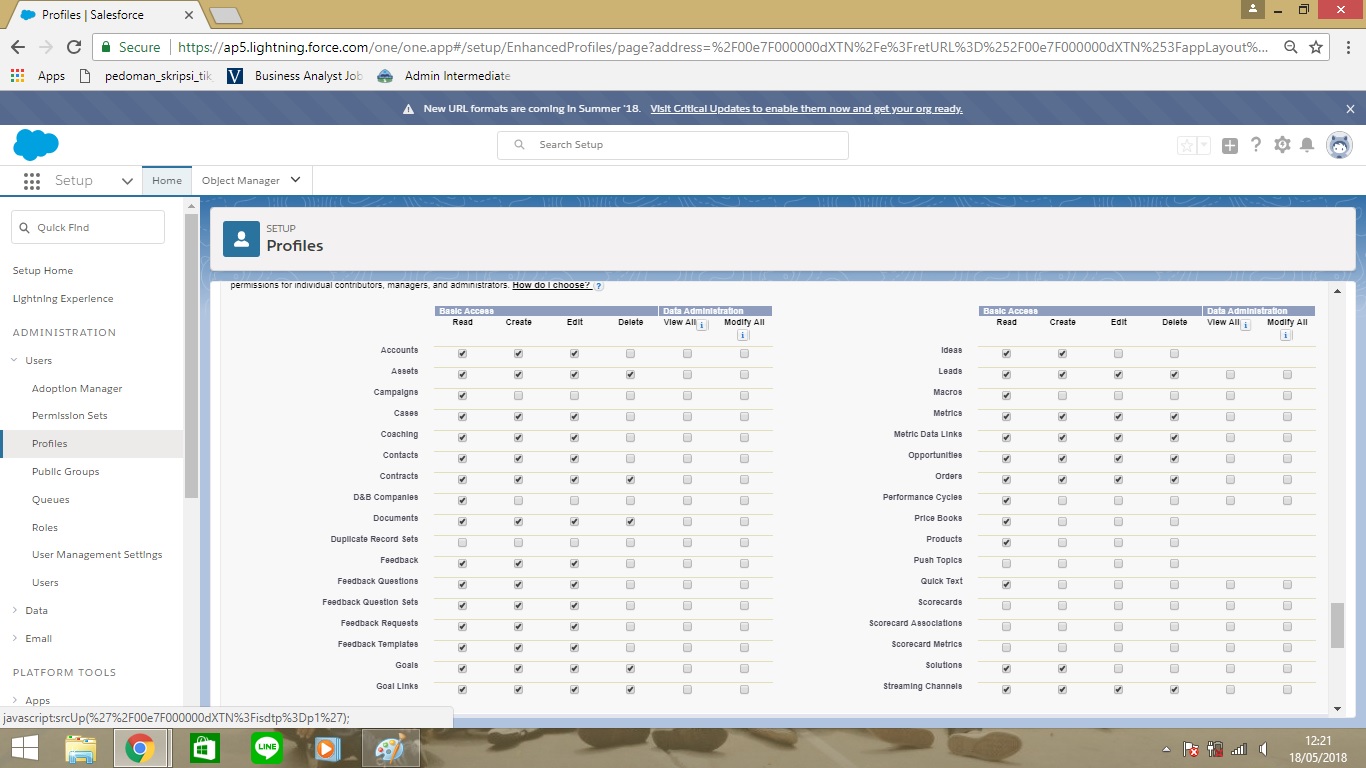Expand the Data section
1366x768 pixels.
15,611
